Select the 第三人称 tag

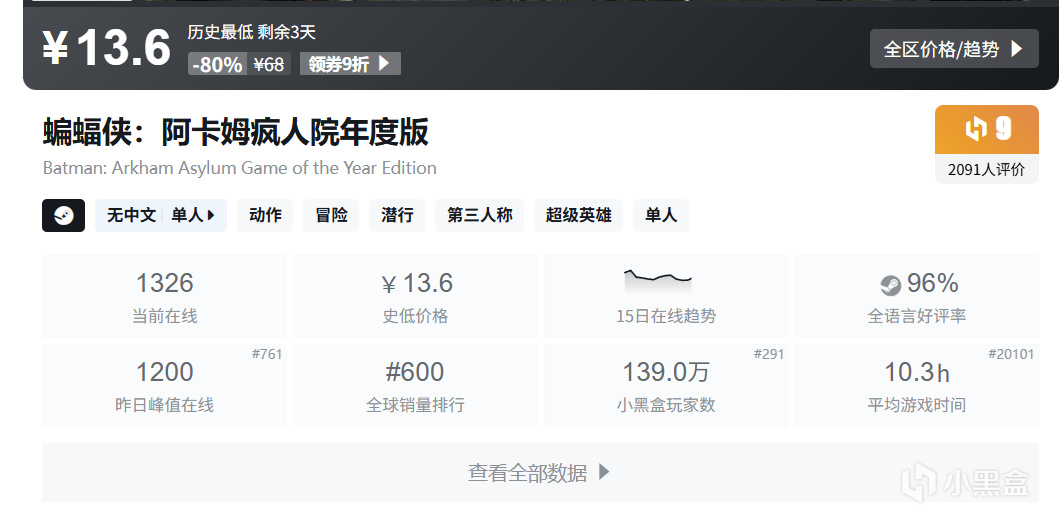pos(480,215)
